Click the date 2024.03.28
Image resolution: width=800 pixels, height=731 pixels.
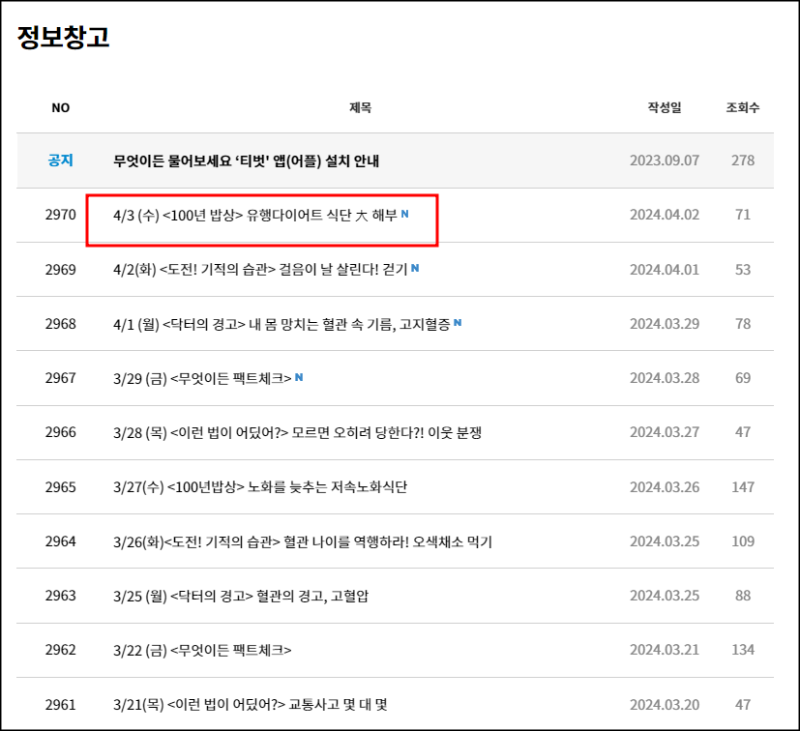click(664, 378)
